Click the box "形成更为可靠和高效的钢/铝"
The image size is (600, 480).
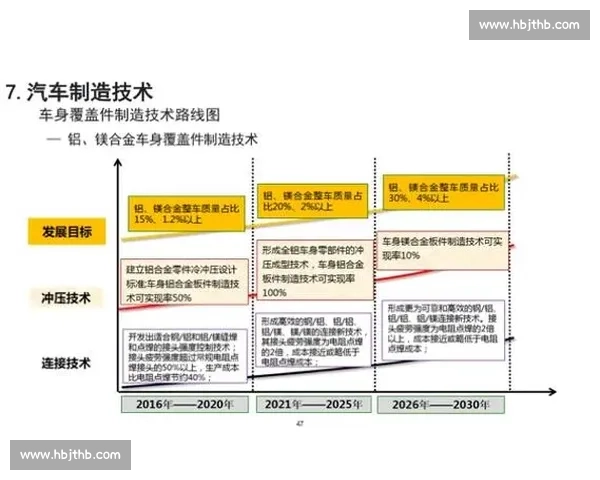pyautogui.click(x=443, y=330)
